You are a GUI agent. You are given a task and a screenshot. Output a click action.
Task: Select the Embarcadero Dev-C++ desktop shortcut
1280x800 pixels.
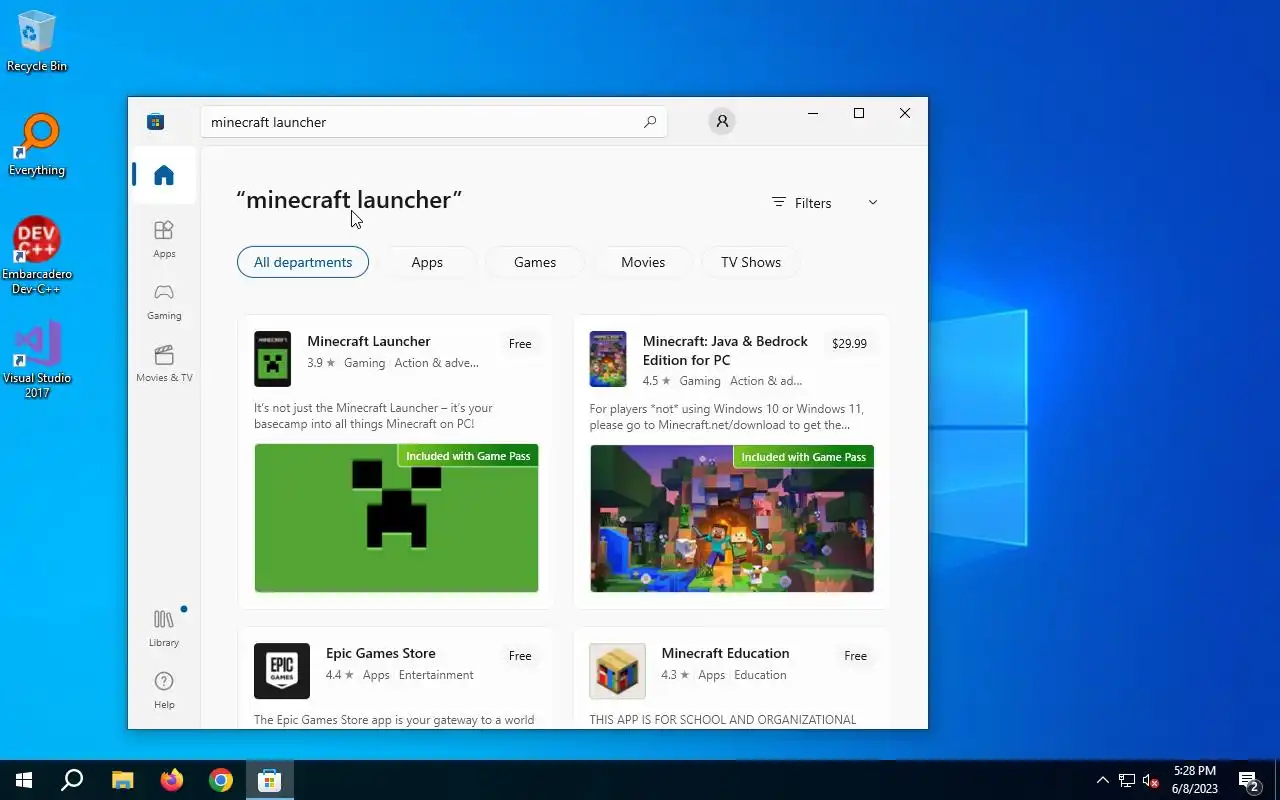(x=37, y=256)
